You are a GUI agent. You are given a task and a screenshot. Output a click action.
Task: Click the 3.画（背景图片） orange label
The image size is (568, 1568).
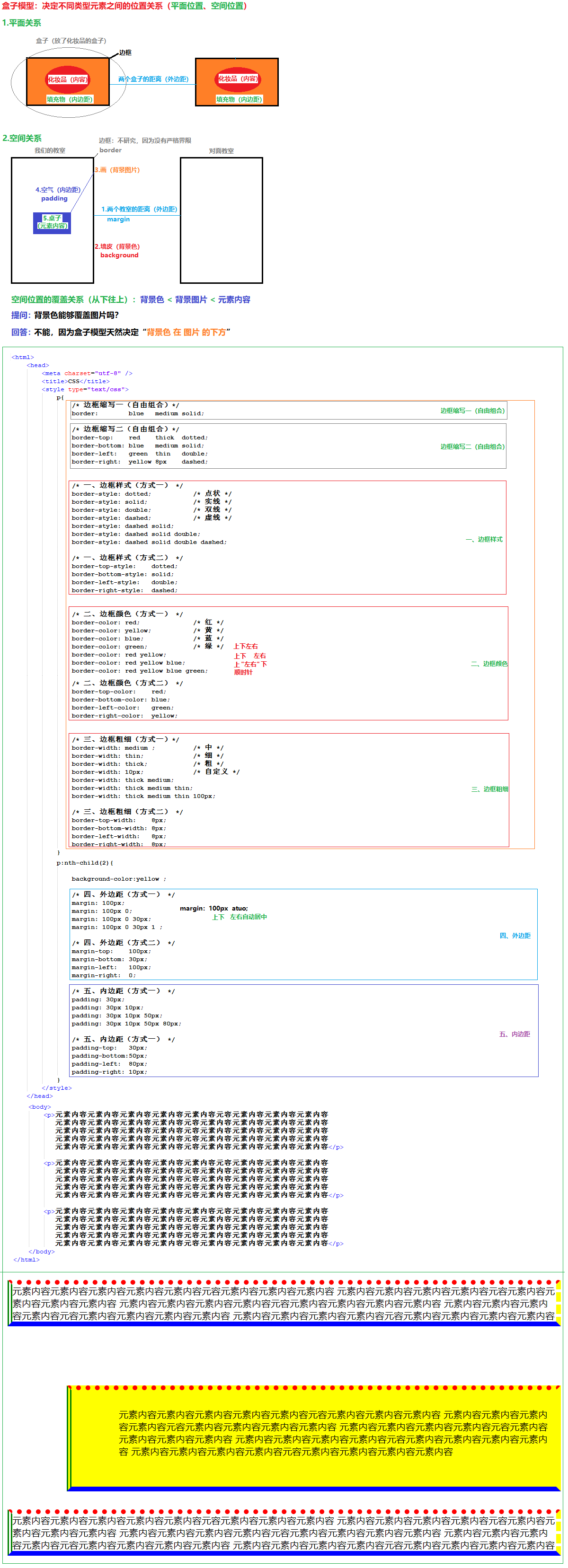pos(117,170)
